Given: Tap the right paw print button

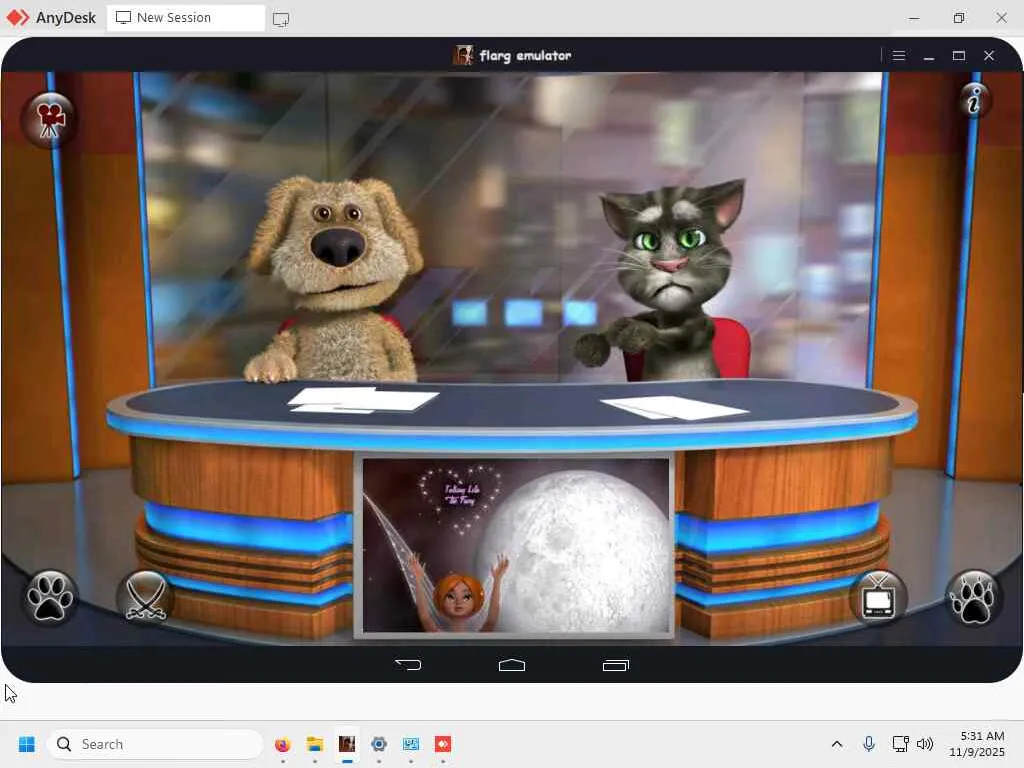Looking at the screenshot, I should coord(973,598).
